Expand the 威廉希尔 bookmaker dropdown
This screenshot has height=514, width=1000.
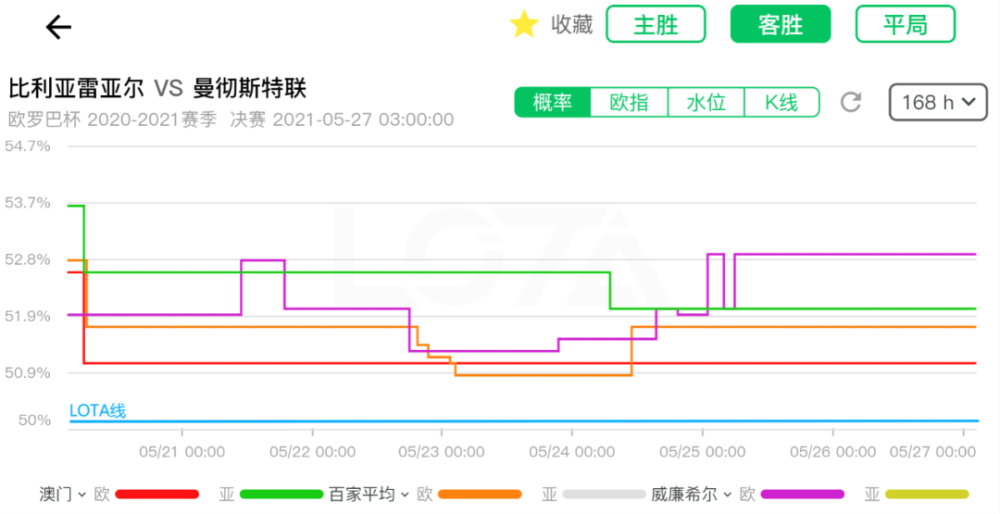[x=691, y=494]
